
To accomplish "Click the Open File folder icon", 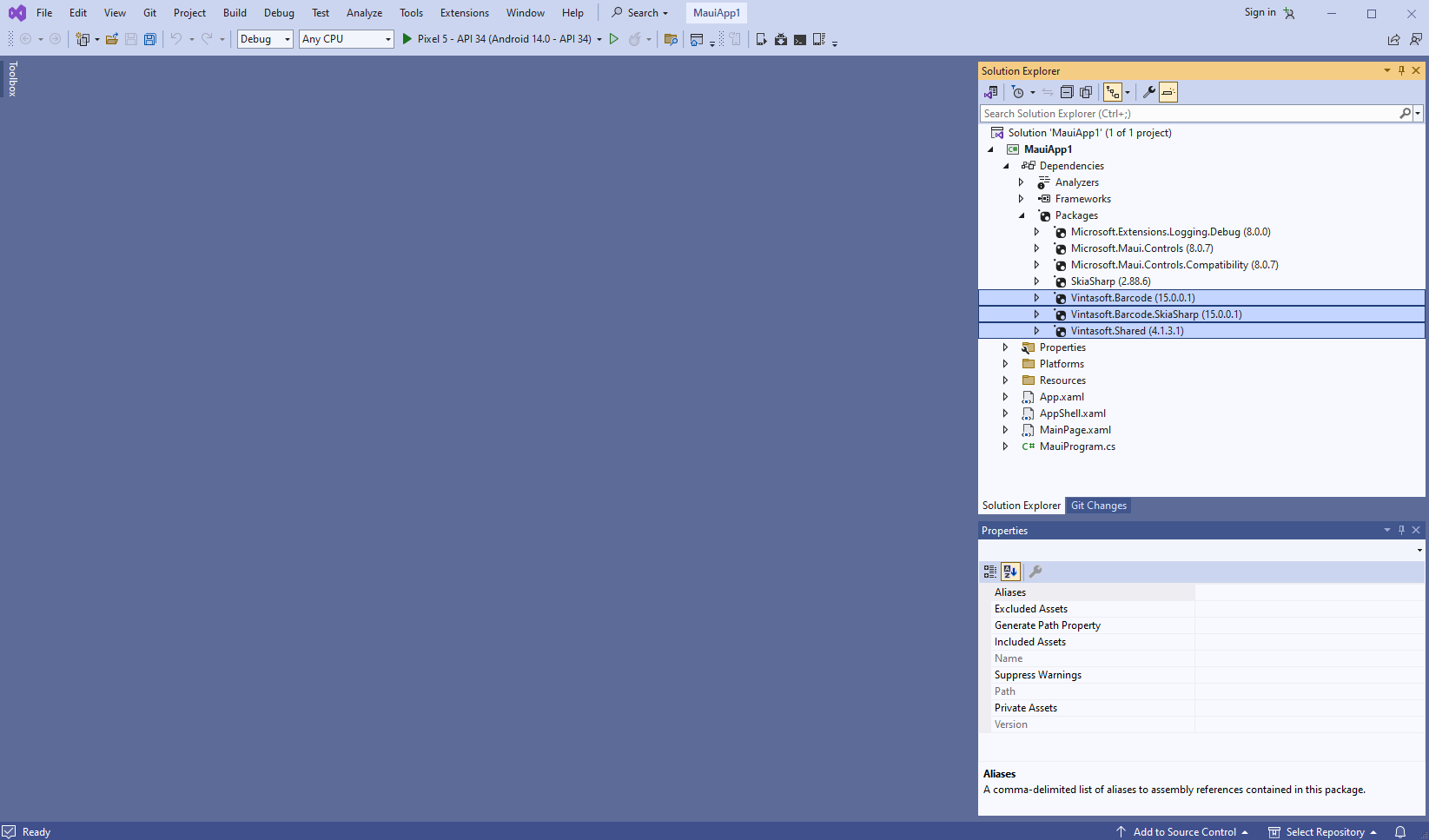I will pos(112,39).
